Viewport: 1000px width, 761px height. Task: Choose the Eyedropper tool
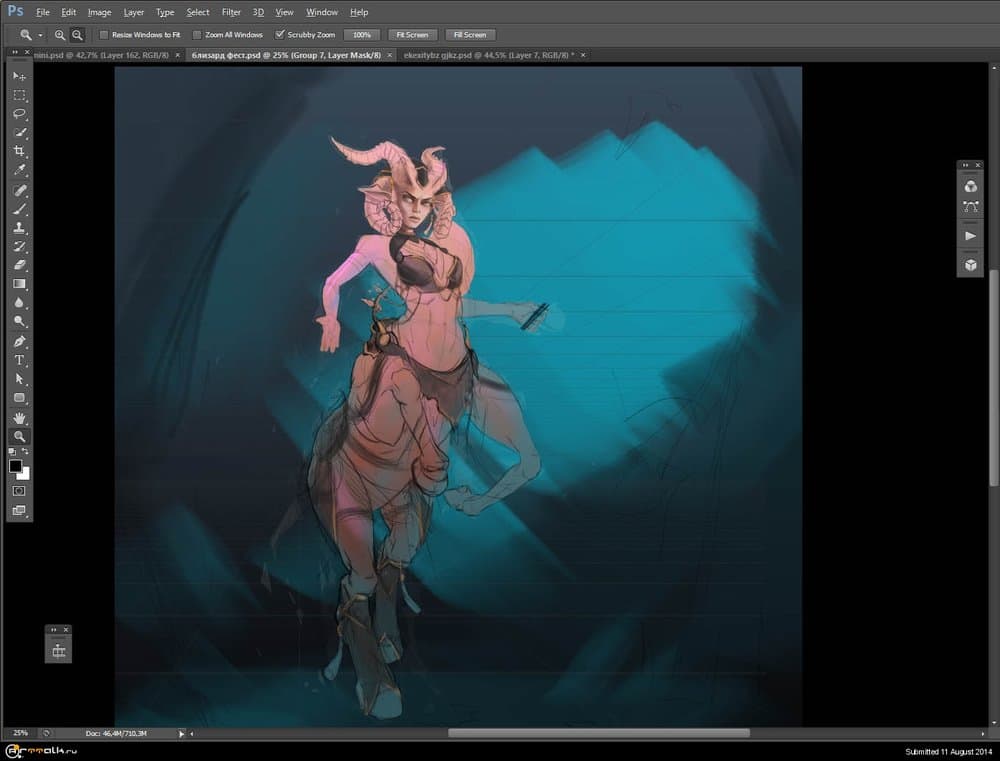click(x=19, y=171)
